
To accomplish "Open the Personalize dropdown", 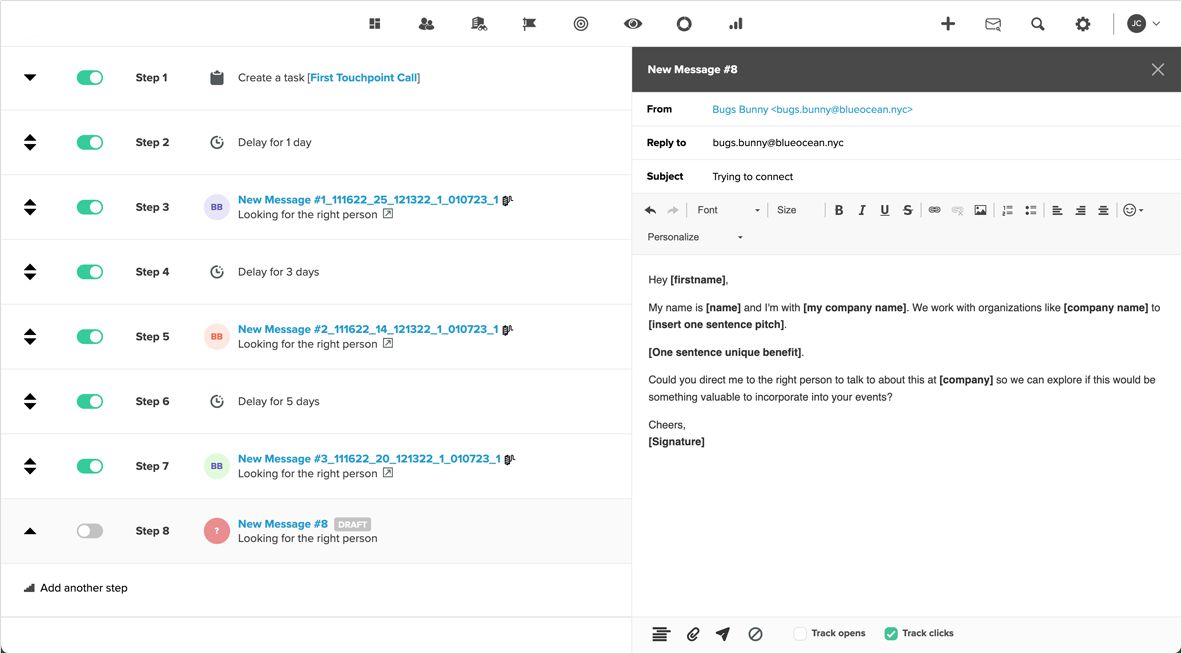I will tap(695, 237).
